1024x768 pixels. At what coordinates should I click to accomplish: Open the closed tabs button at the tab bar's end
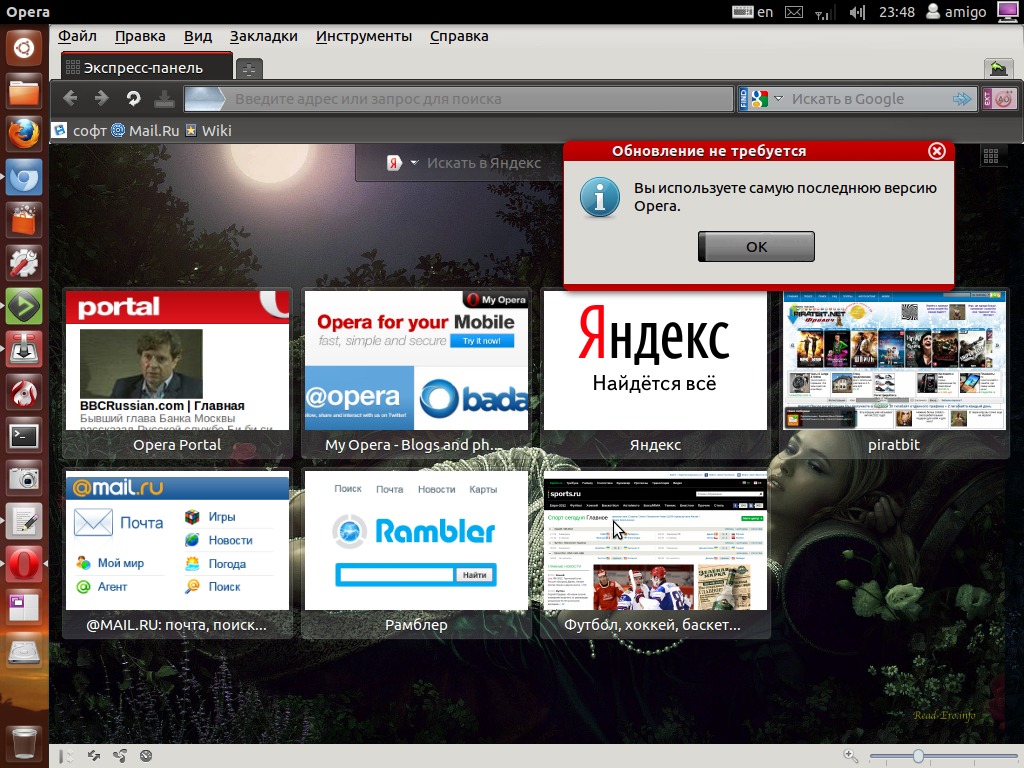pos(997,67)
